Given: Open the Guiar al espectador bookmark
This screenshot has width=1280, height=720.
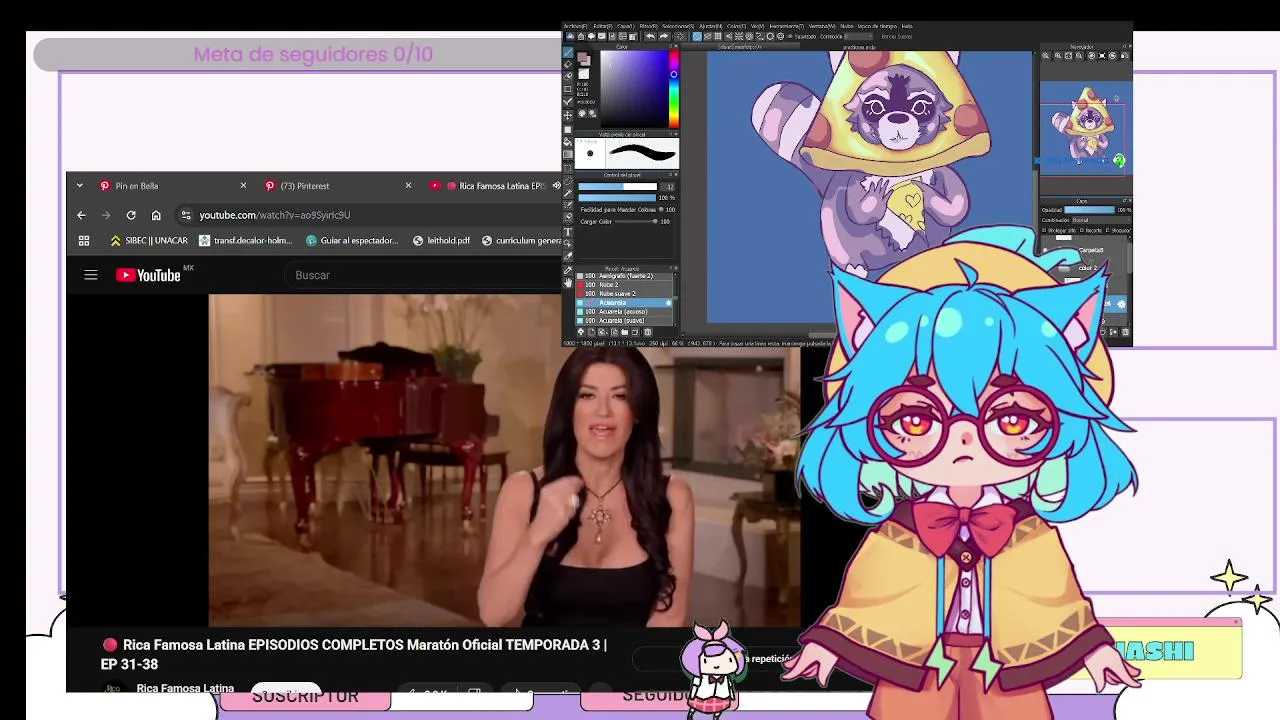Looking at the screenshot, I should tap(352, 241).
